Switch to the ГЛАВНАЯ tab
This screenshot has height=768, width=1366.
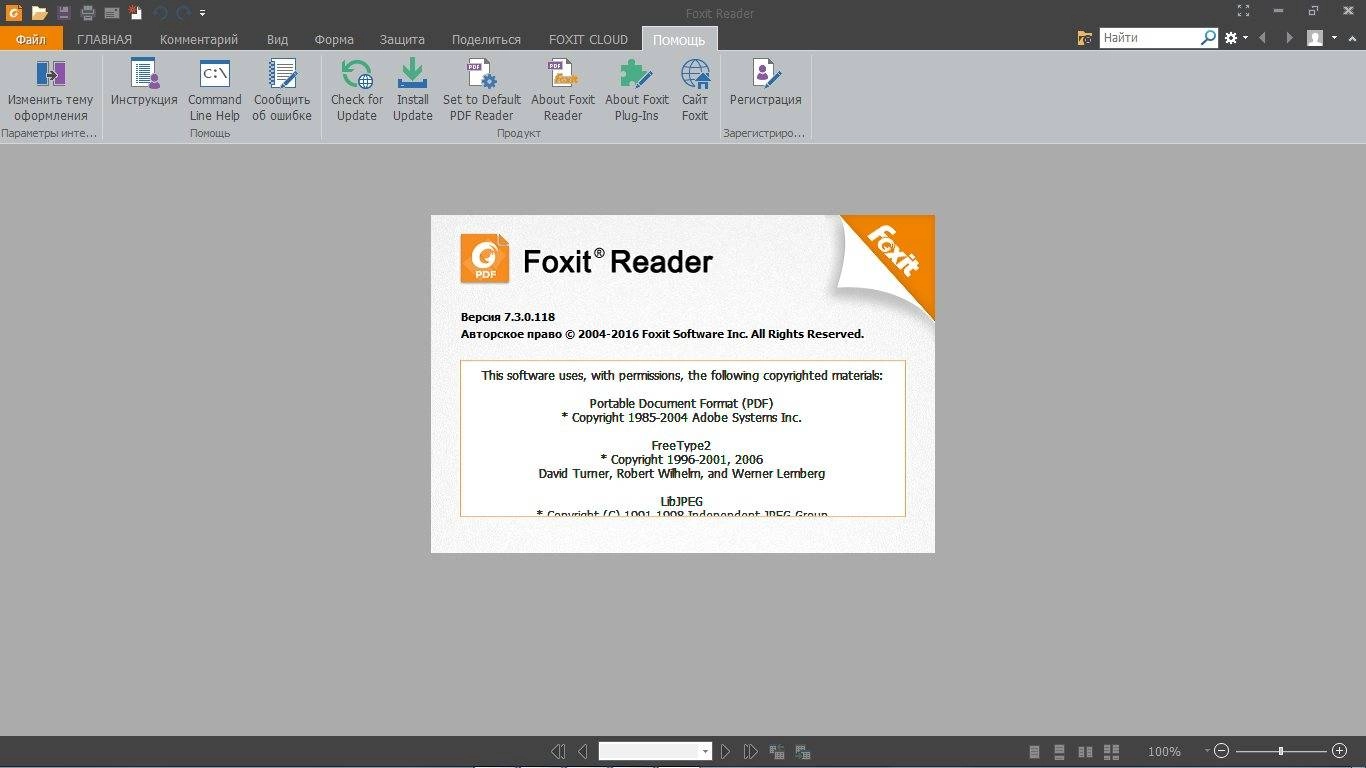click(105, 39)
